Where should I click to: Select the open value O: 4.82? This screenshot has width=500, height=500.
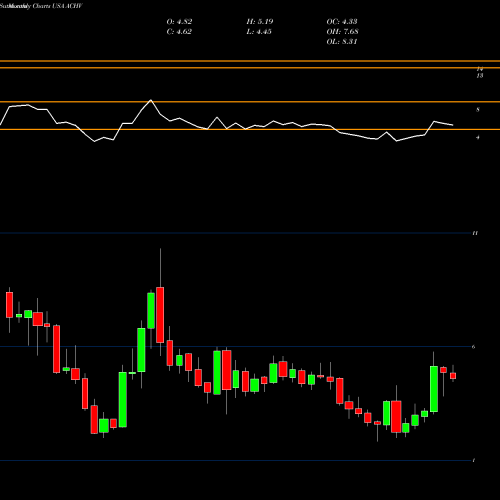click(179, 22)
